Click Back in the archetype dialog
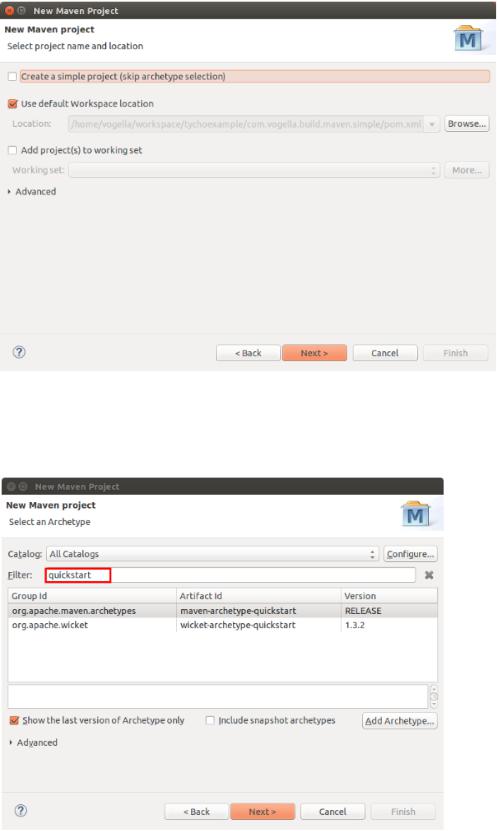 pyautogui.click(x=197, y=812)
